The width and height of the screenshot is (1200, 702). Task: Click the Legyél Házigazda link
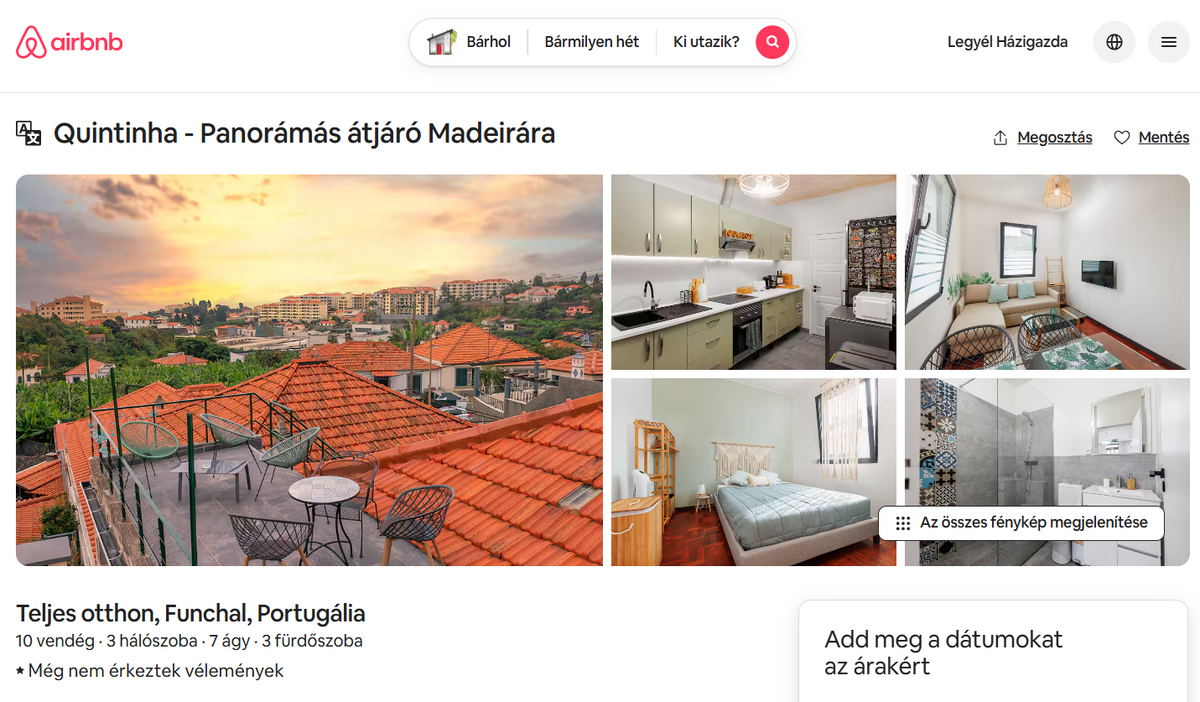point(1007,42)
